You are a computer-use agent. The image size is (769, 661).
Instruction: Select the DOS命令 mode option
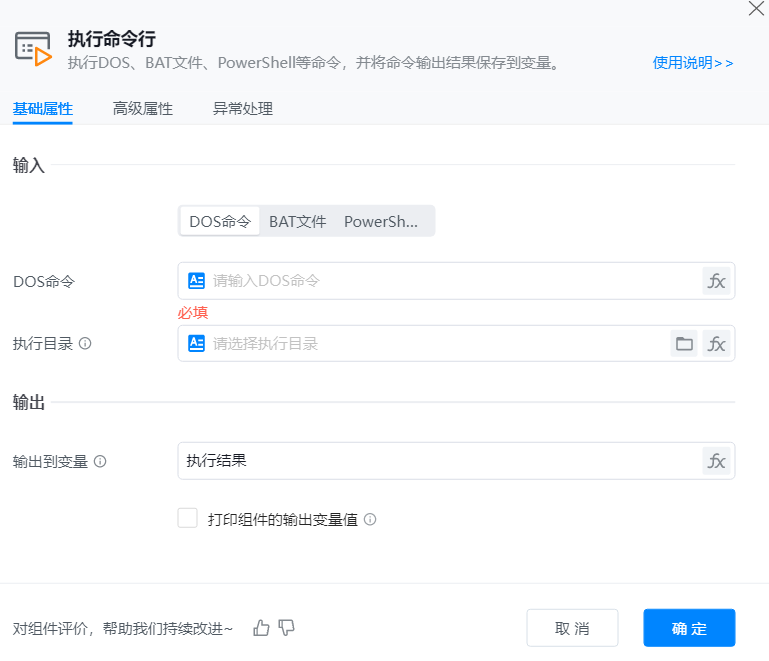pos(220,222)
